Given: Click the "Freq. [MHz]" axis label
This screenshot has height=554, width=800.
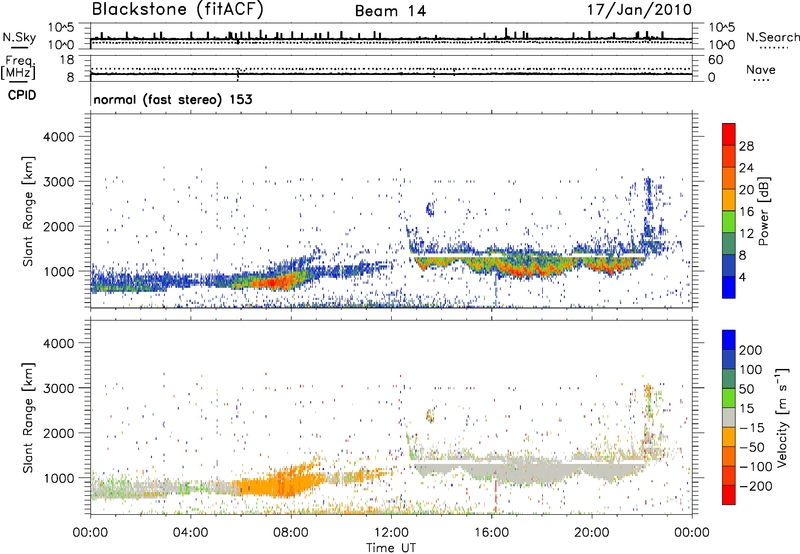Looking at the screenshot, I should click(x=19, y=67).
